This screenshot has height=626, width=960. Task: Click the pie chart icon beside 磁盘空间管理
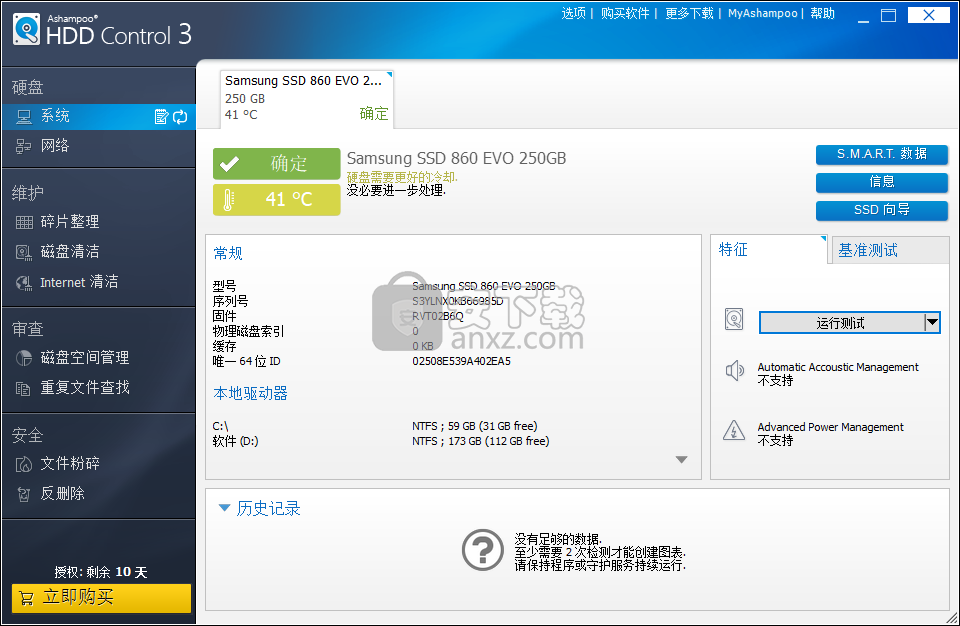24,358
